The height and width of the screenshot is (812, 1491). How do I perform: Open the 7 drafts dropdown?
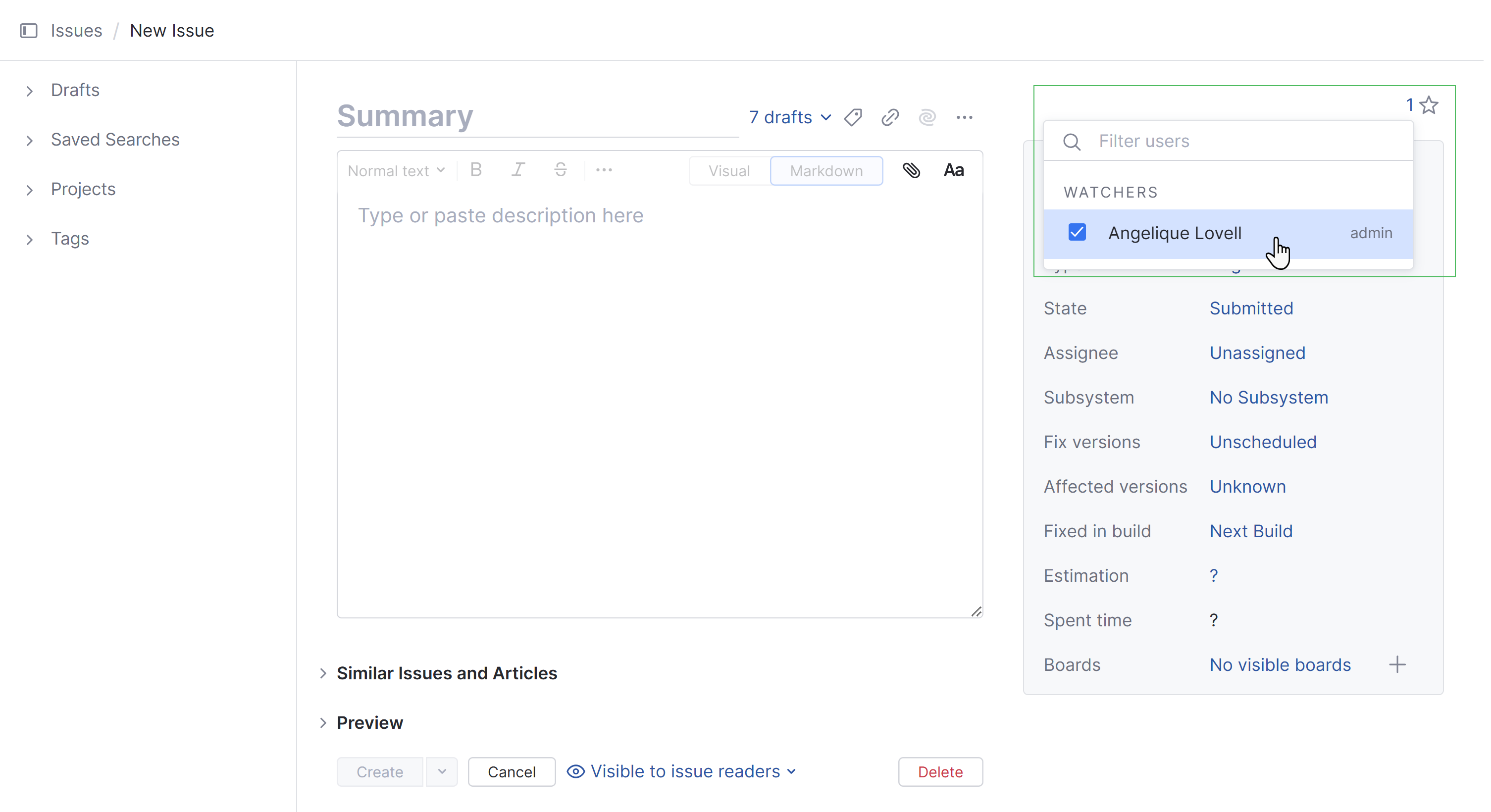[789, 117]
